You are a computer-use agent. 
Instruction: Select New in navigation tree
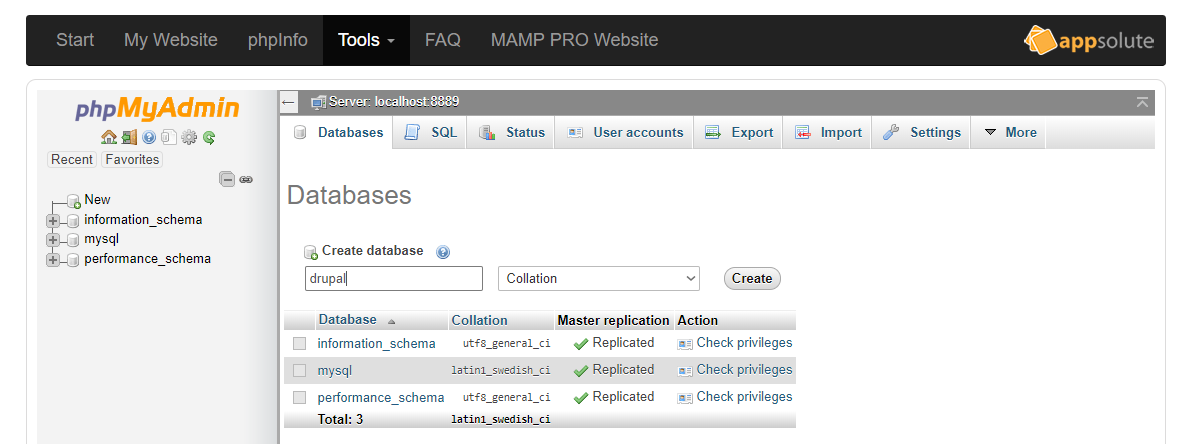point(97,200)
